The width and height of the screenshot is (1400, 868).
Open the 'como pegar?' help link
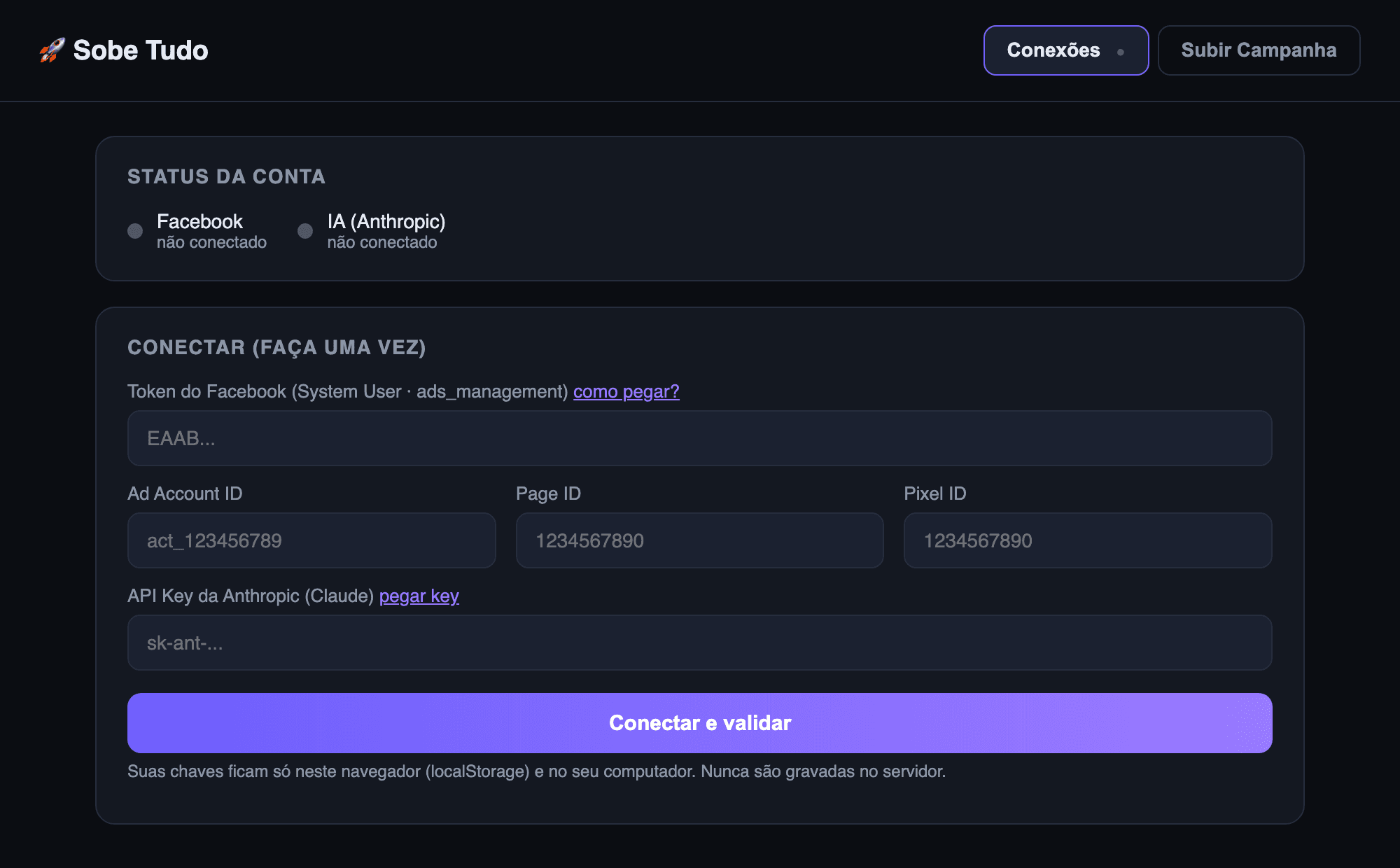[x=626, y=391]
